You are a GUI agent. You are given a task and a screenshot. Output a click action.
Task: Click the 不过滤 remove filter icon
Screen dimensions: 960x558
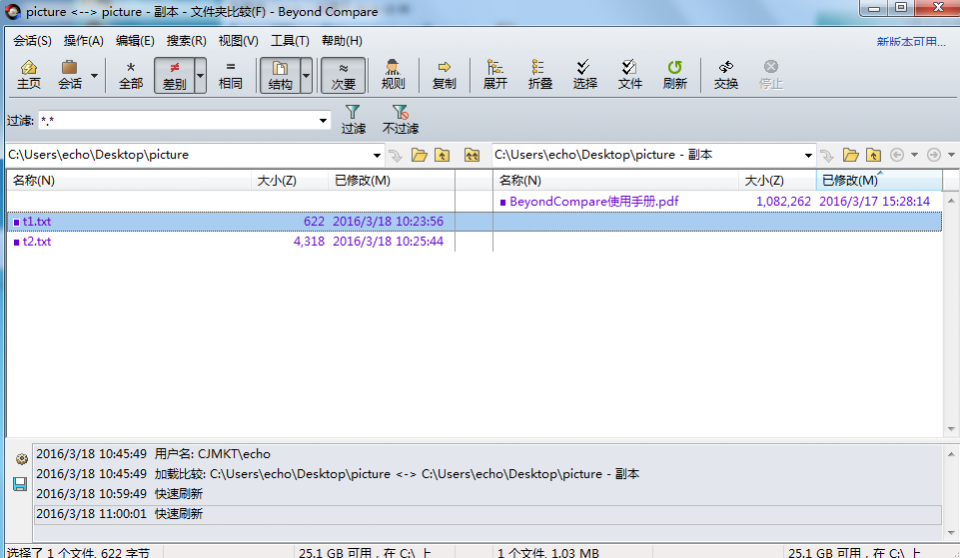[400, 119]
